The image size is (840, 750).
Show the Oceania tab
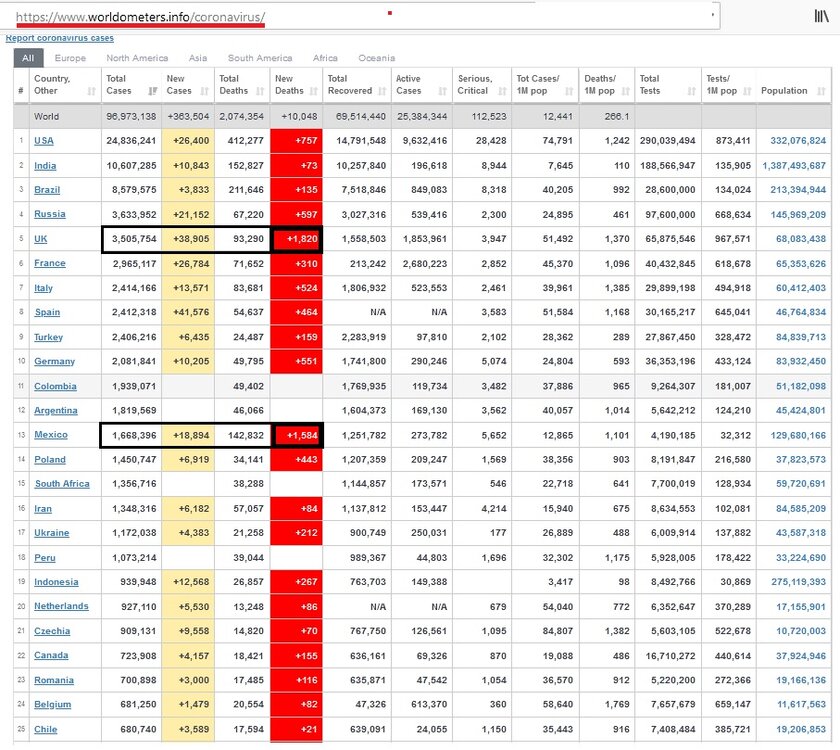point(376,58)
